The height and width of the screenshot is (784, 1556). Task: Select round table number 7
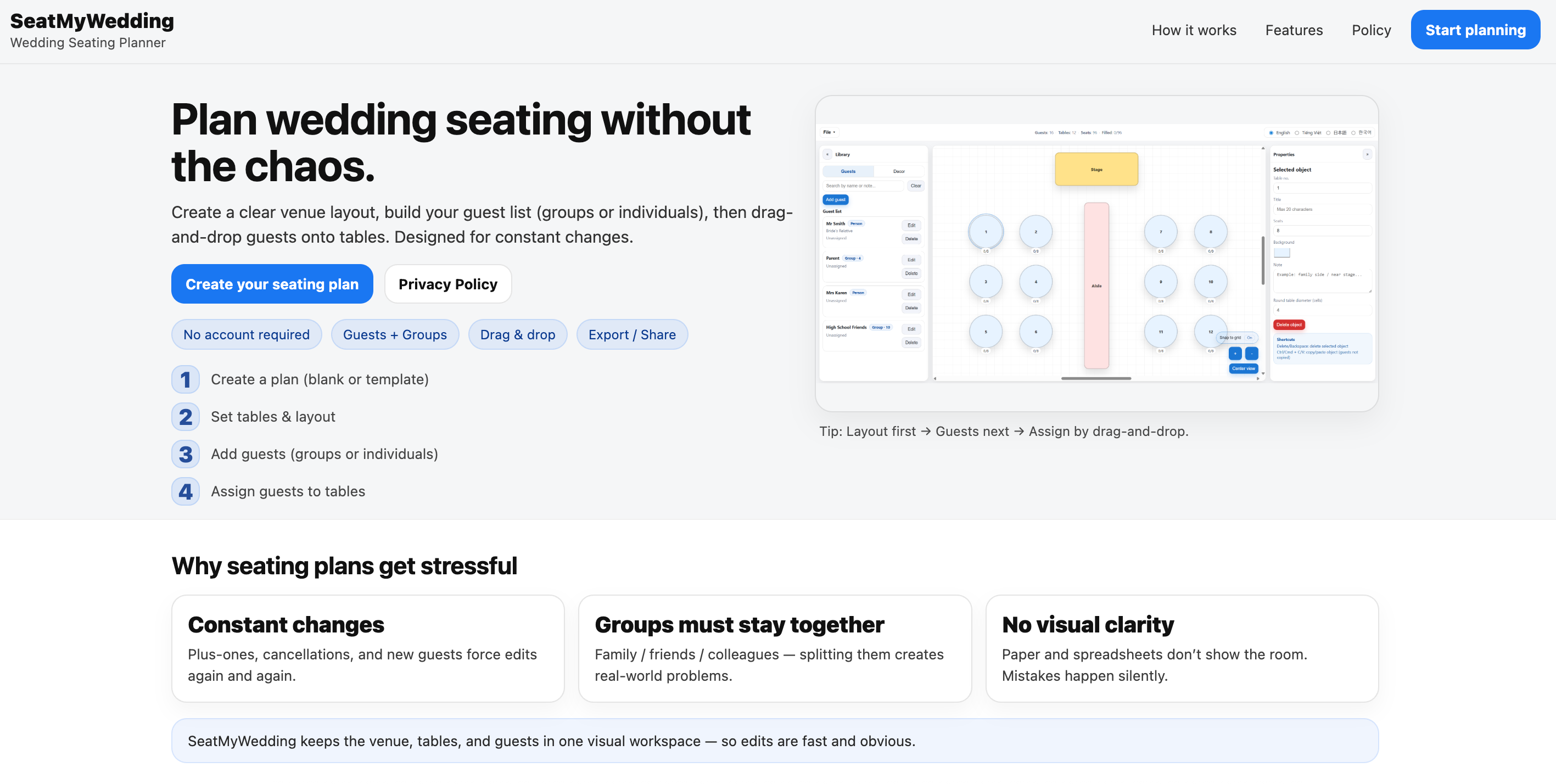pos(1160,231)
